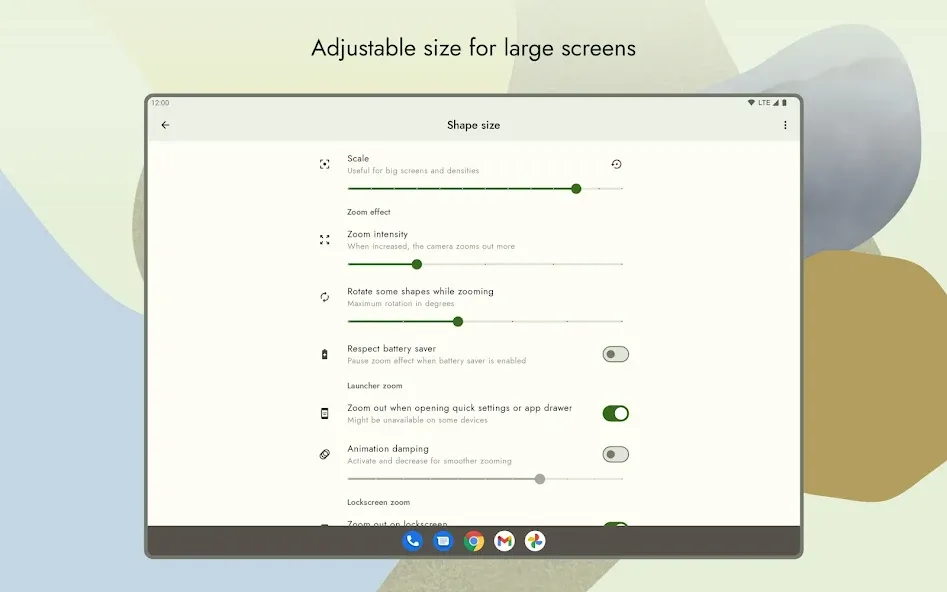947x592 pixels.
Task: Turn on Animation damping toggle
Action: pyautogui.click(x=615, y=454)
